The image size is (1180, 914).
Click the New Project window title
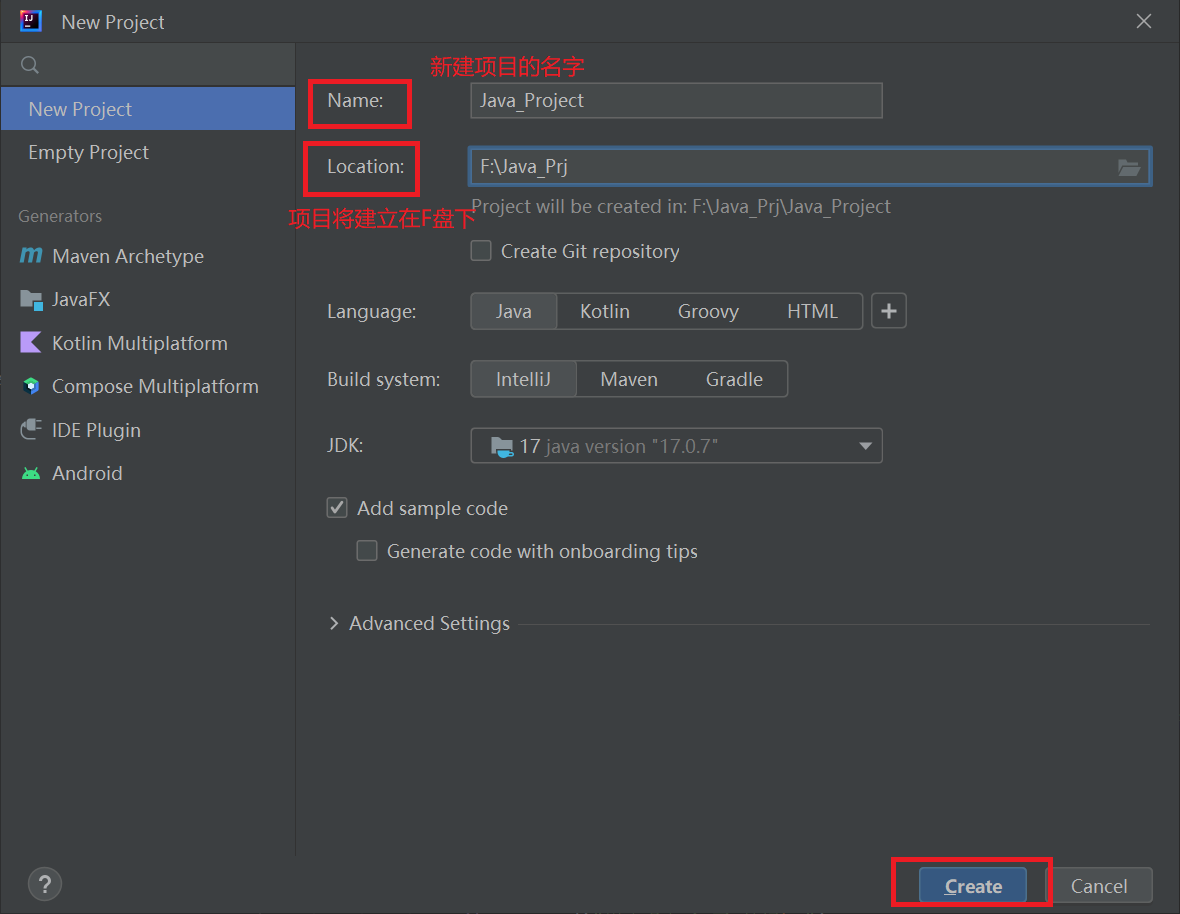click(113, 22)
